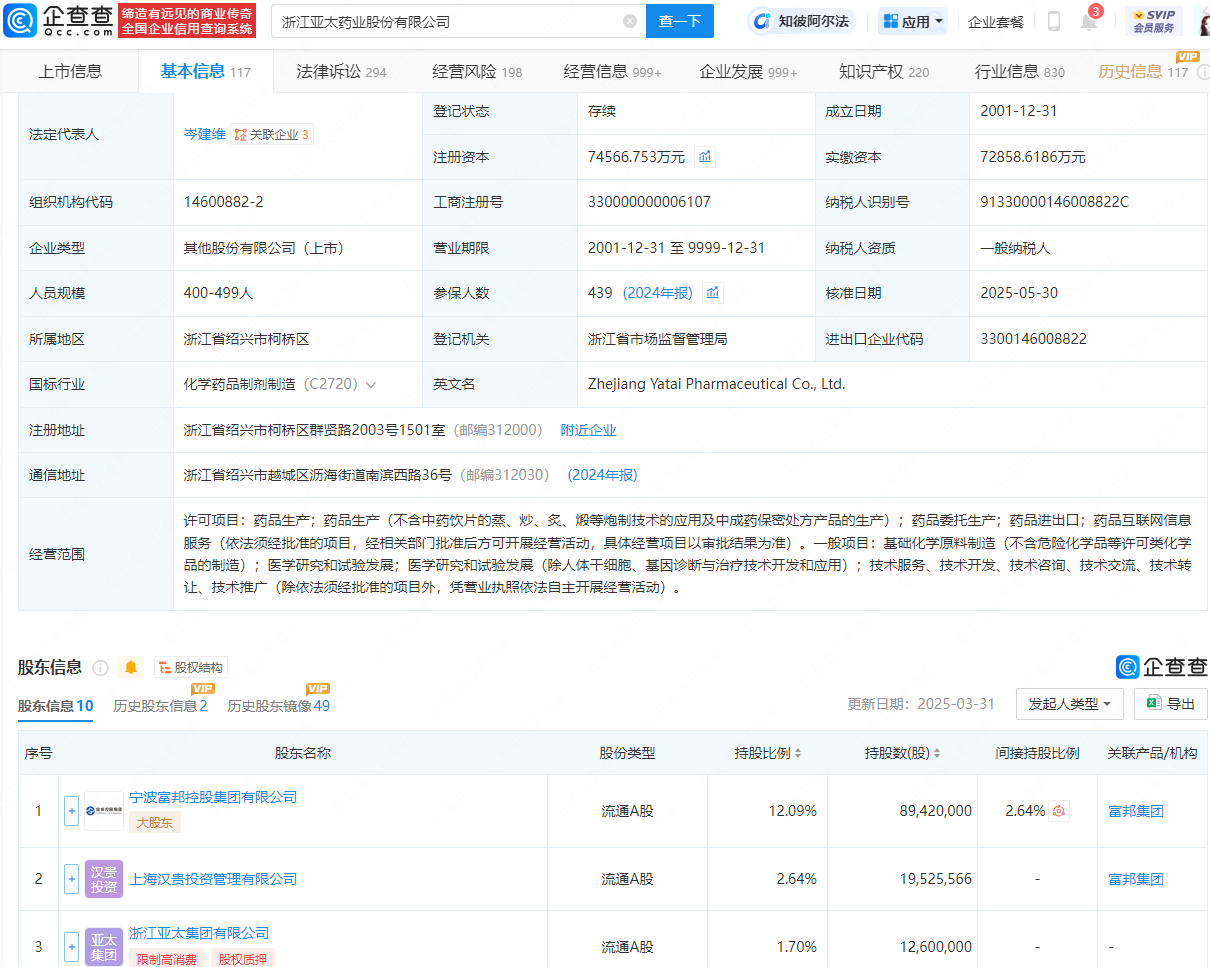Open the 应用 dropdown menu

tap(912, 21)
